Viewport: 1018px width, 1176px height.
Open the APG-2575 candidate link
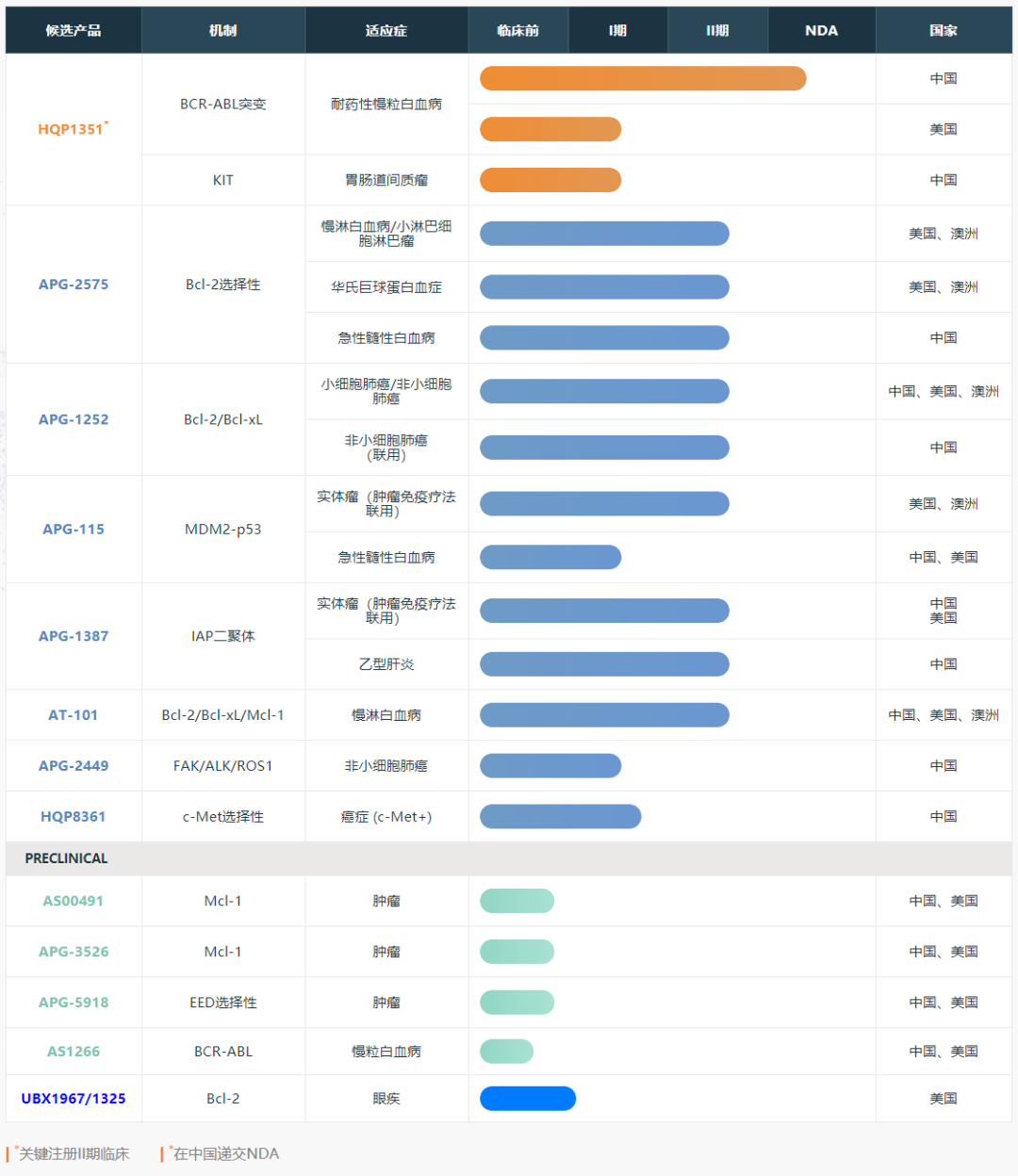(x=74, y=284)
